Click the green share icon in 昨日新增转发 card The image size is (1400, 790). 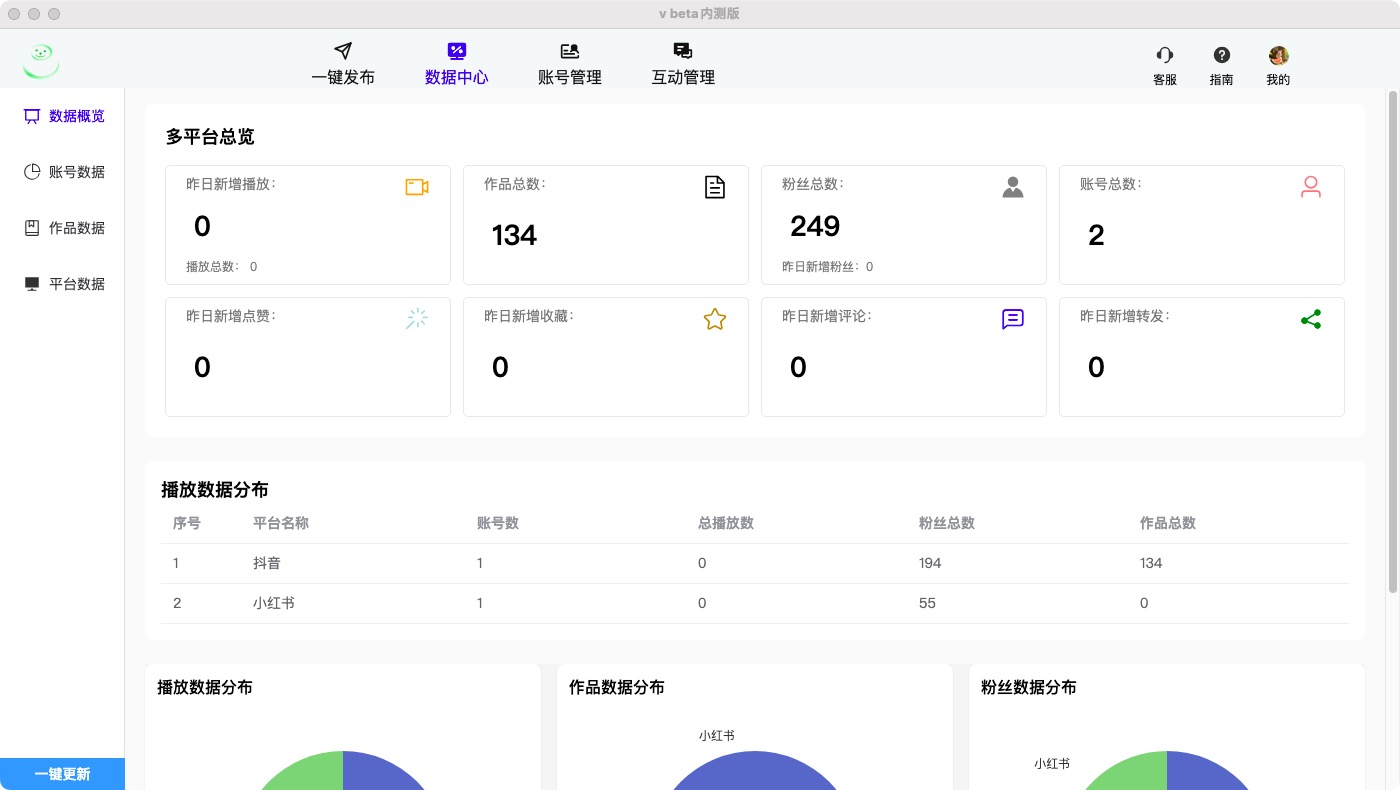point(1311,319)
